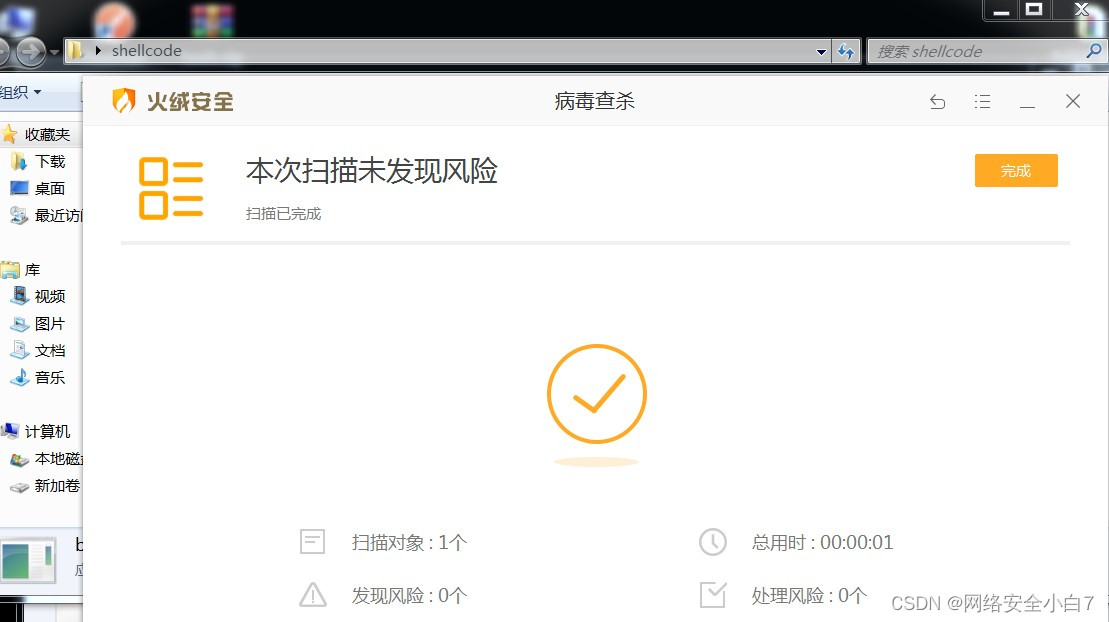The image size is (1109, 622).
Task: Click the 发现风险：0个 text
Action: 410,596
